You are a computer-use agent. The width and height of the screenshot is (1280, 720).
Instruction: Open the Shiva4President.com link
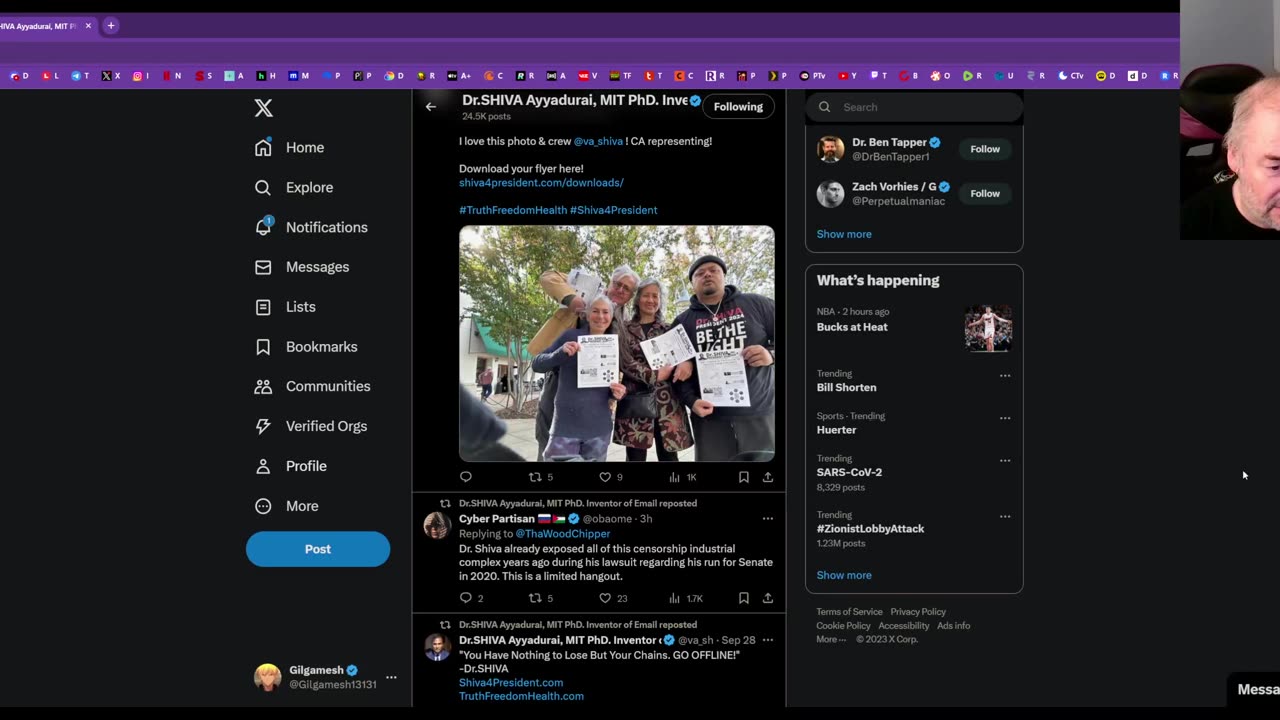tap(511, 682)
